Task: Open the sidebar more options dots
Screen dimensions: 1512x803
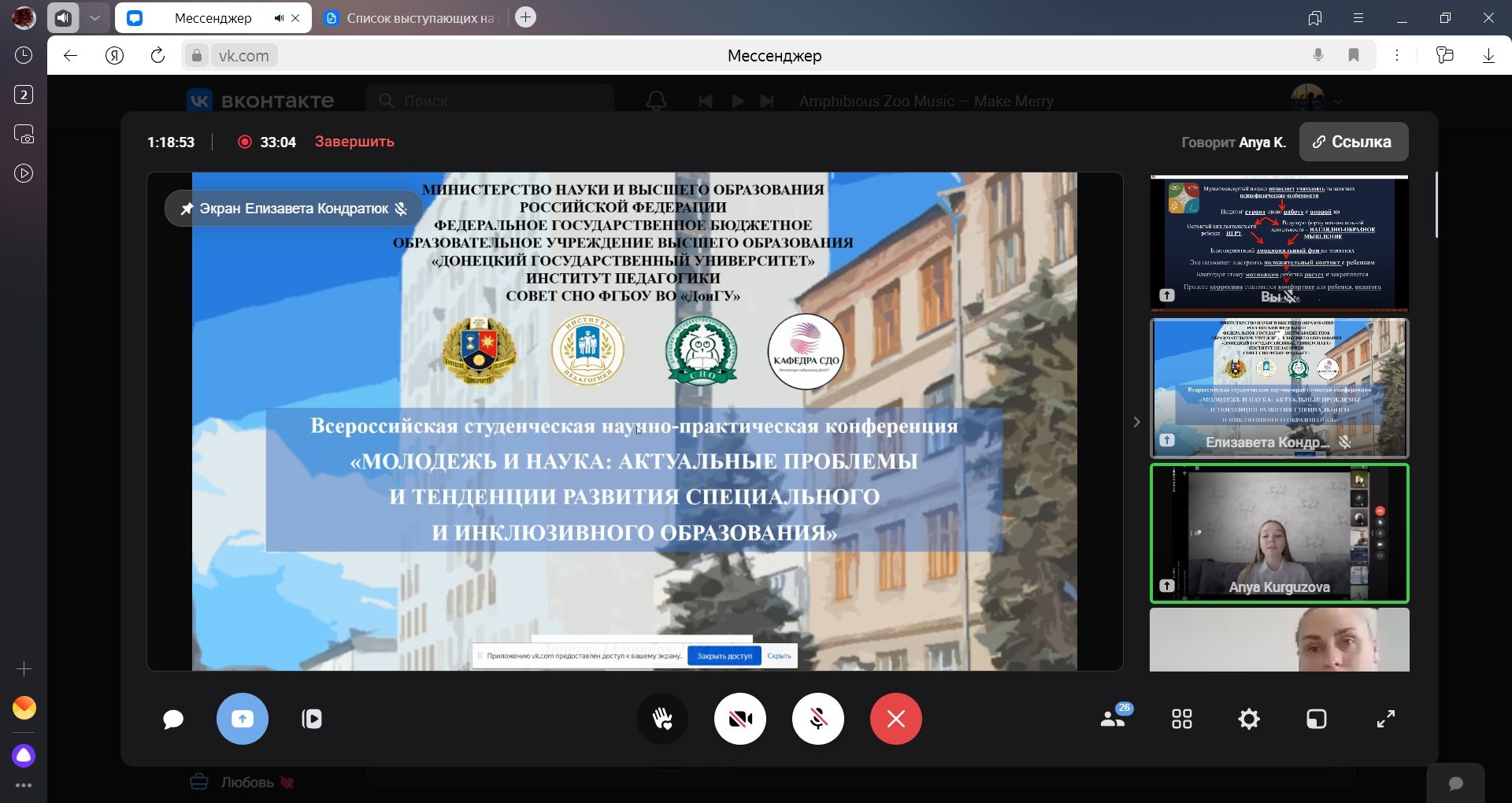Action: point(24,785)
